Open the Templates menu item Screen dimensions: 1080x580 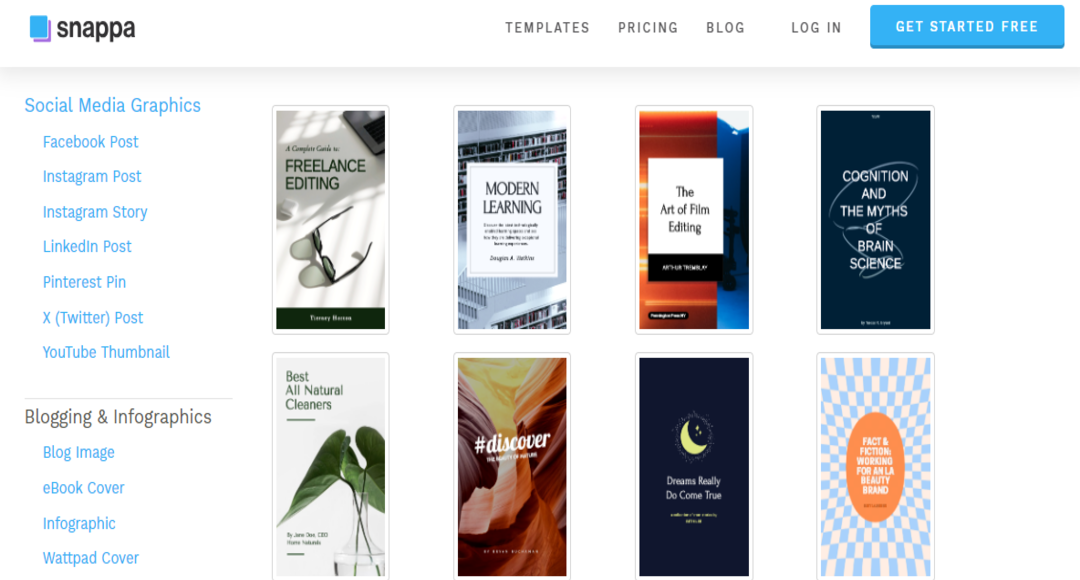pos(548,28)
